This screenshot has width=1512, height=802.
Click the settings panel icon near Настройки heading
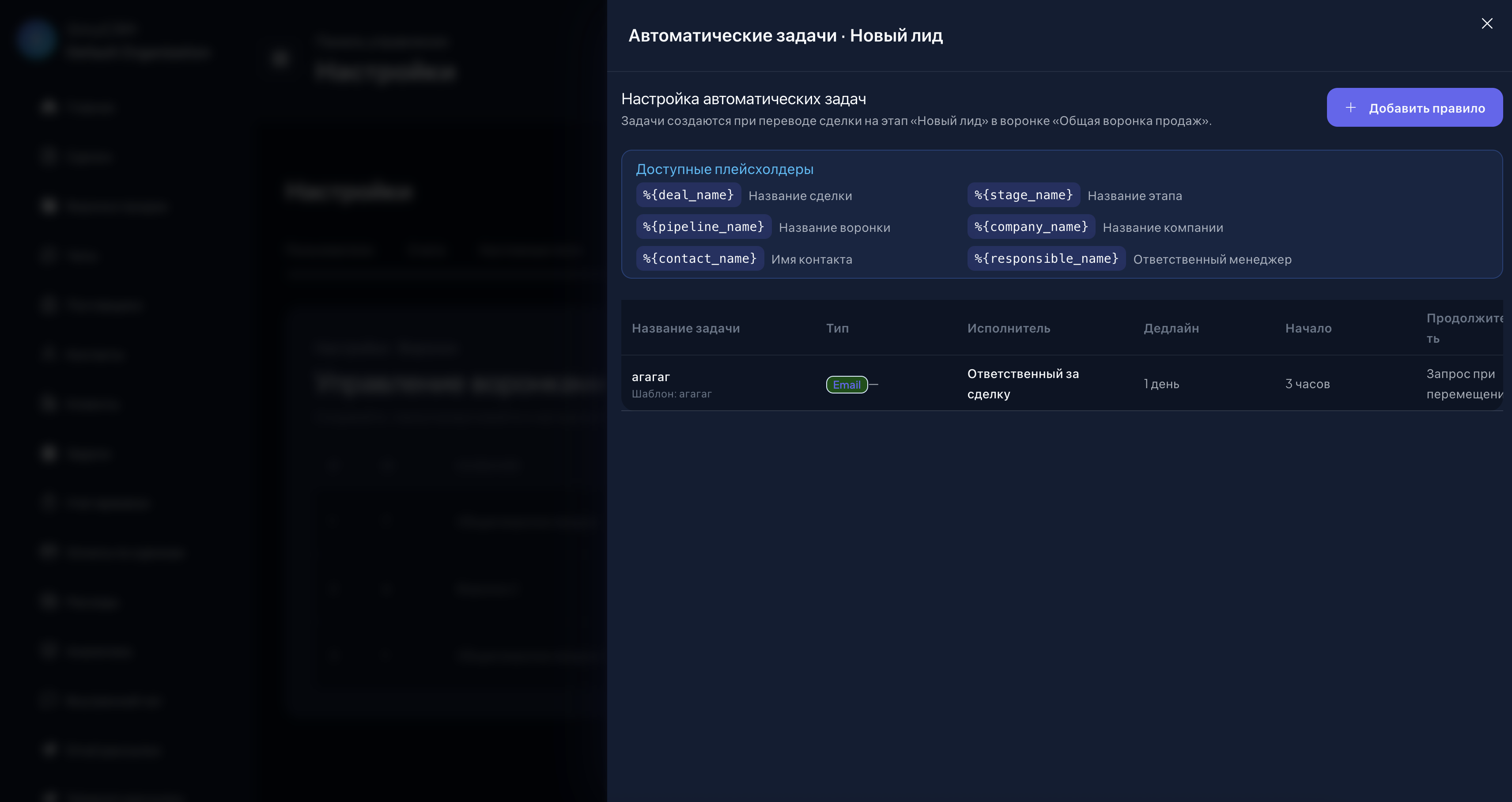coord(280,58)
